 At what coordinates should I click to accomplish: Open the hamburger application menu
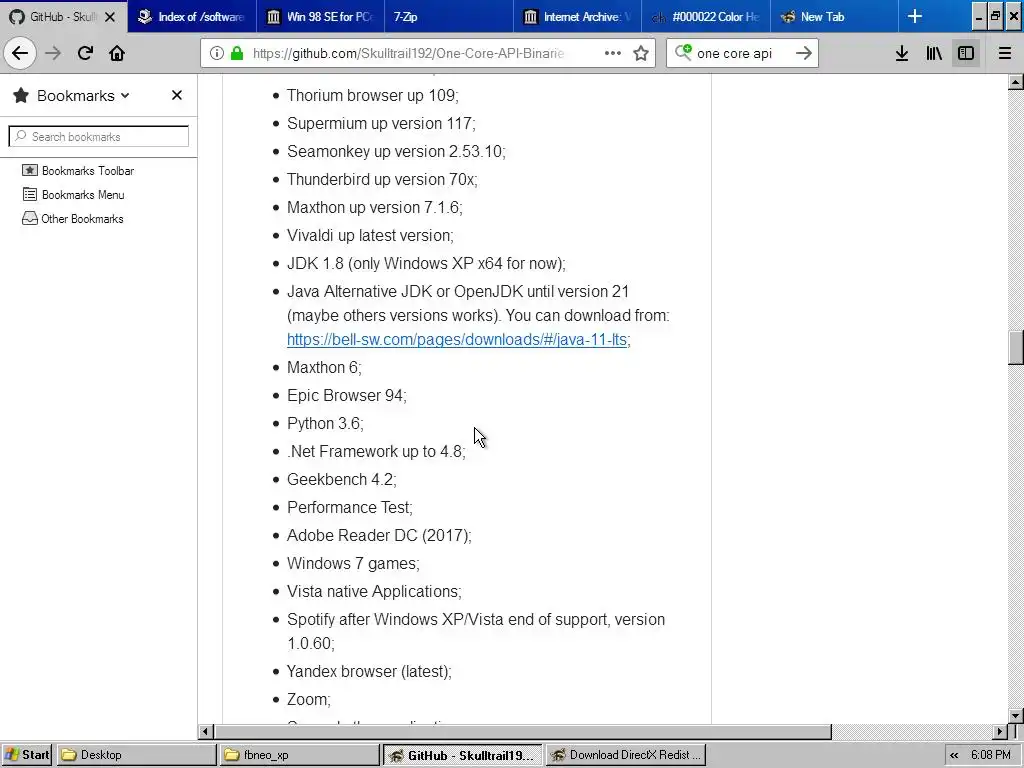point(1005,53)
